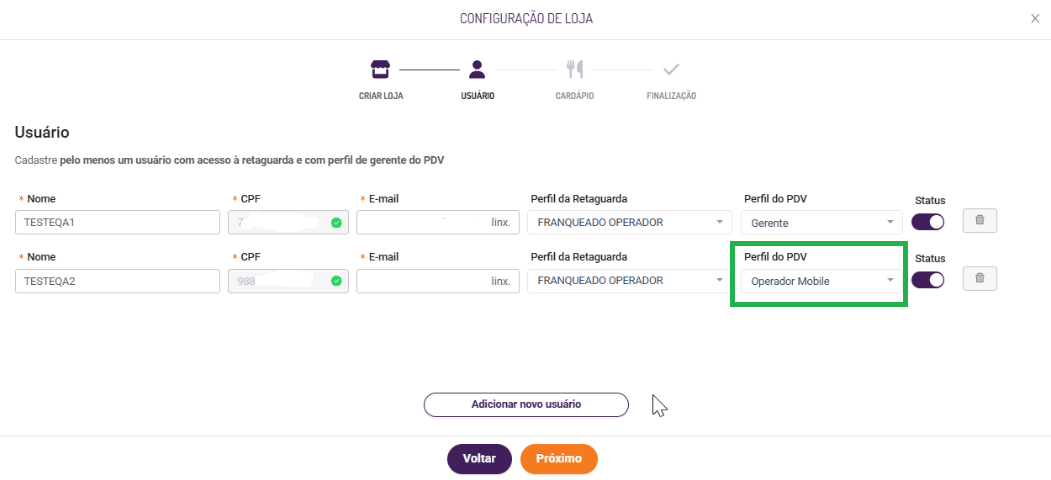Click the Finalização checkmark icon
Screen dimensions: 1051x480
click(x=671, y=69)
